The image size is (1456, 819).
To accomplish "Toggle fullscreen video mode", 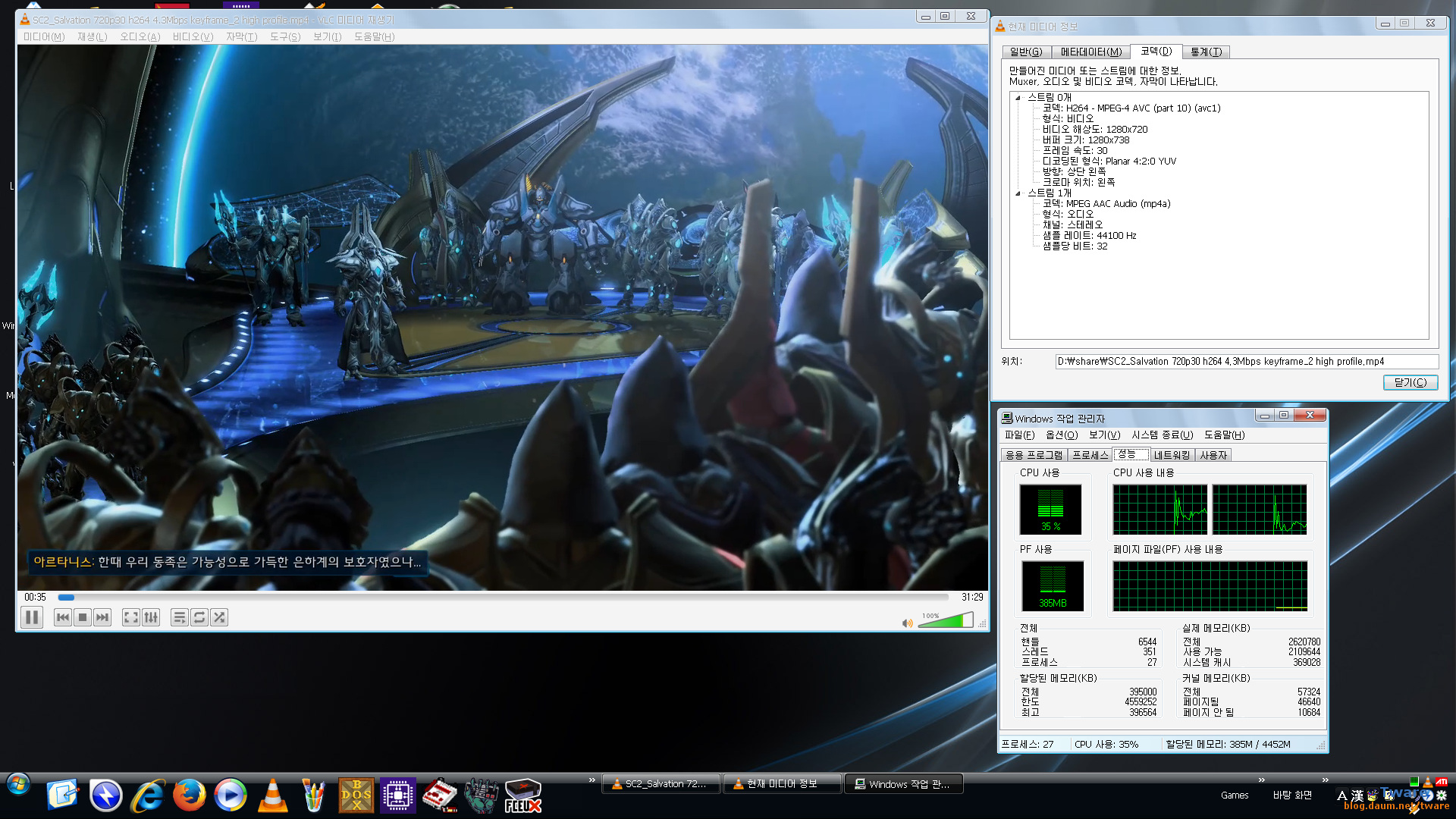I will (131, 617).
